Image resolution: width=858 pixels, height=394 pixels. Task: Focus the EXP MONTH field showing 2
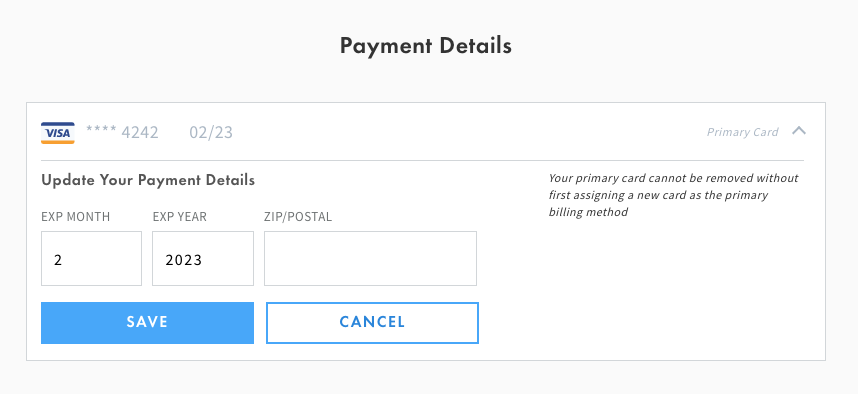(x=91, y=258)
